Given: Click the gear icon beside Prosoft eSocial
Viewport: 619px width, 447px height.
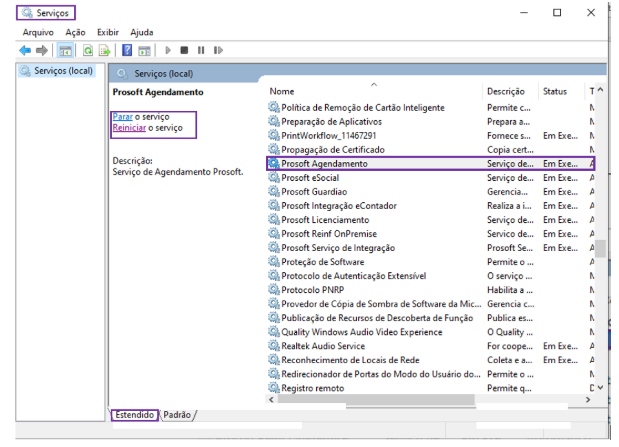Looking at the screenshot, I should point(274,177).
